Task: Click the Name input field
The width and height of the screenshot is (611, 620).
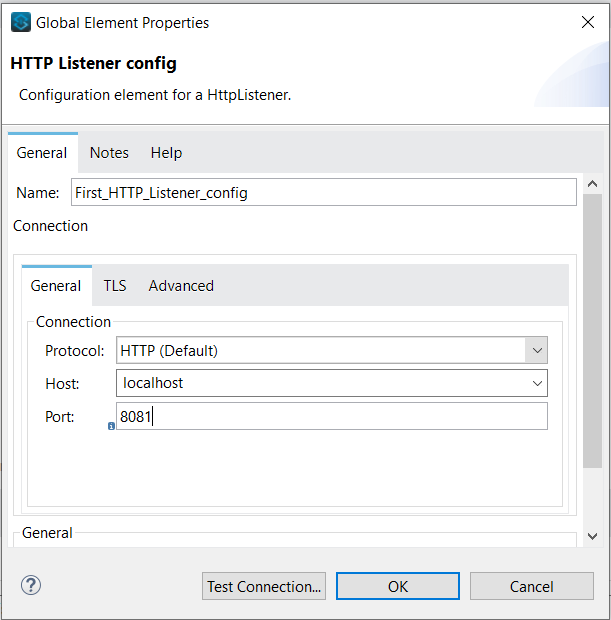Action: point(322,193)
